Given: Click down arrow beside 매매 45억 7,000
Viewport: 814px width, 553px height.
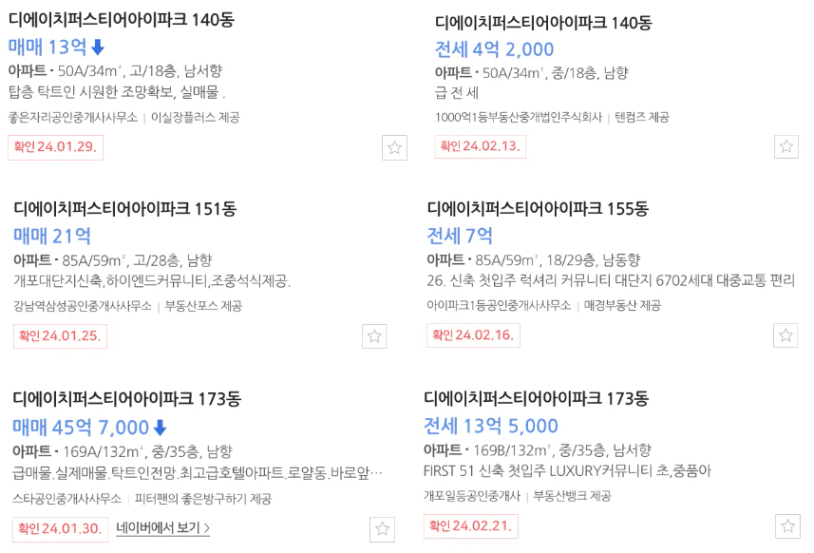Looking at the screenshot, I should tap(160, 428).
